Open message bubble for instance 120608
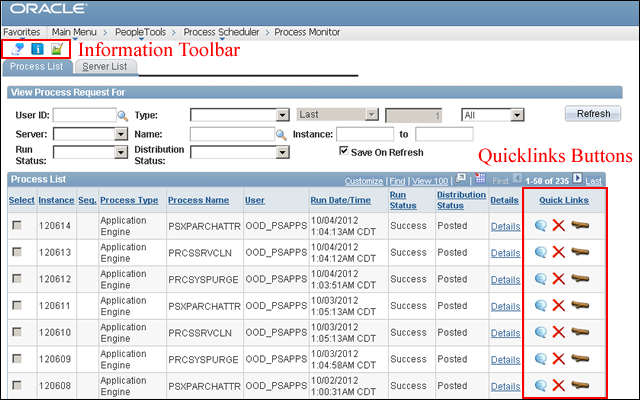The height and width of the screenshot is (400, 640). point(541,385)
